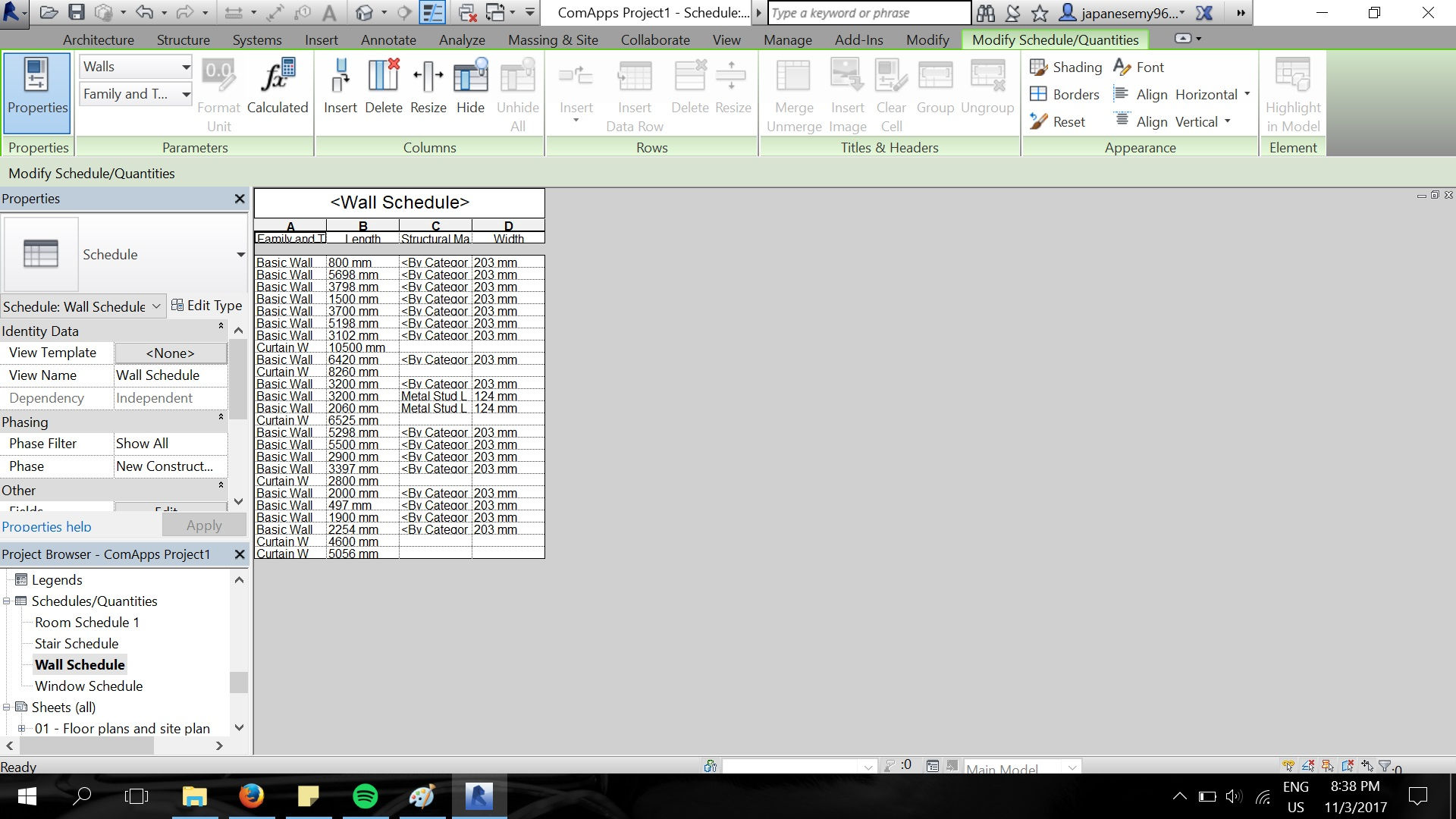Open file with the folder icon
Image resolution: width=1456 pixels, height=819 pixels.
tap(49, 12)
